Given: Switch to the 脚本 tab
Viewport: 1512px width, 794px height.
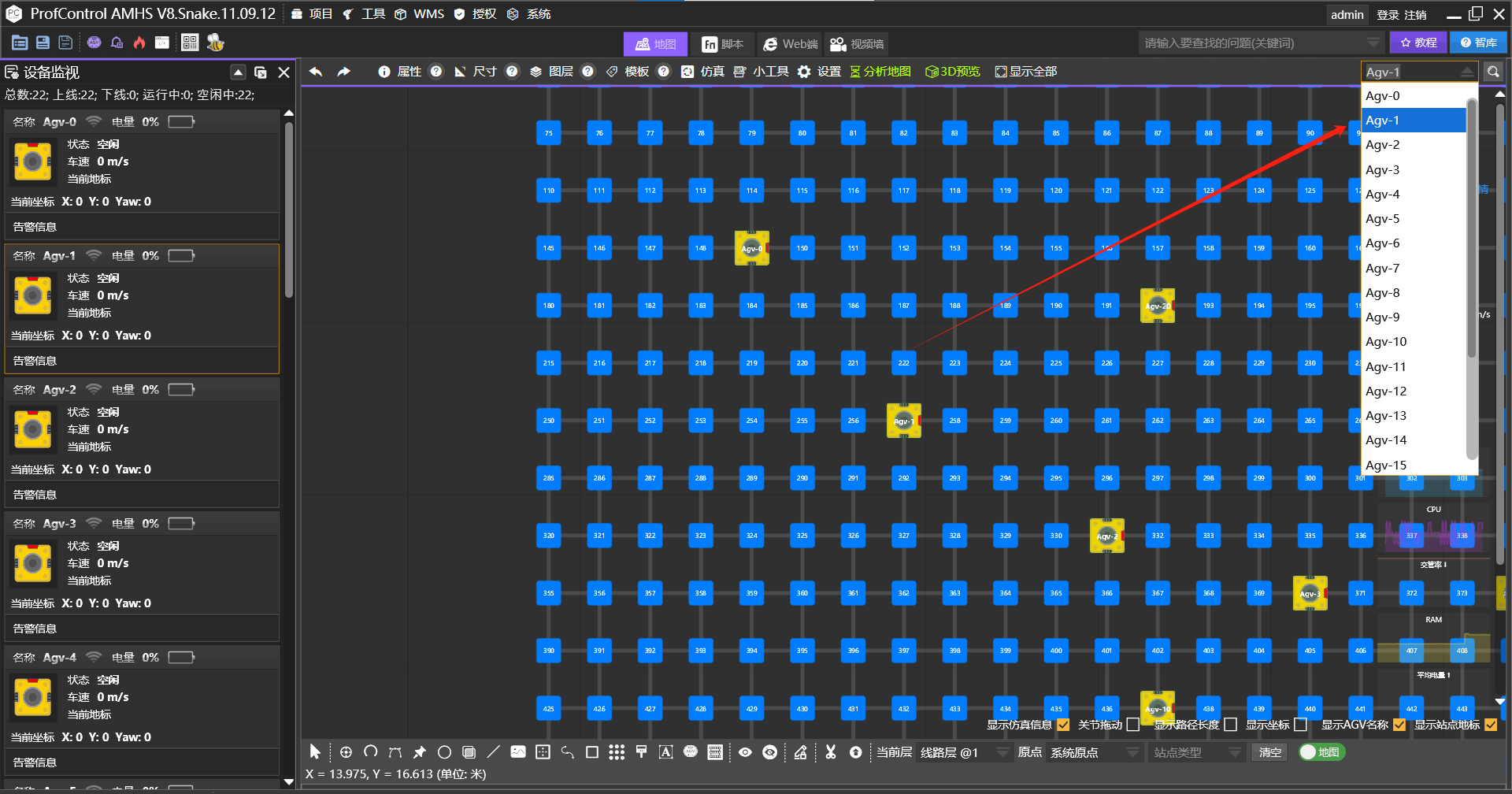Looking at the screenshot, I should [x=723, y=44].
